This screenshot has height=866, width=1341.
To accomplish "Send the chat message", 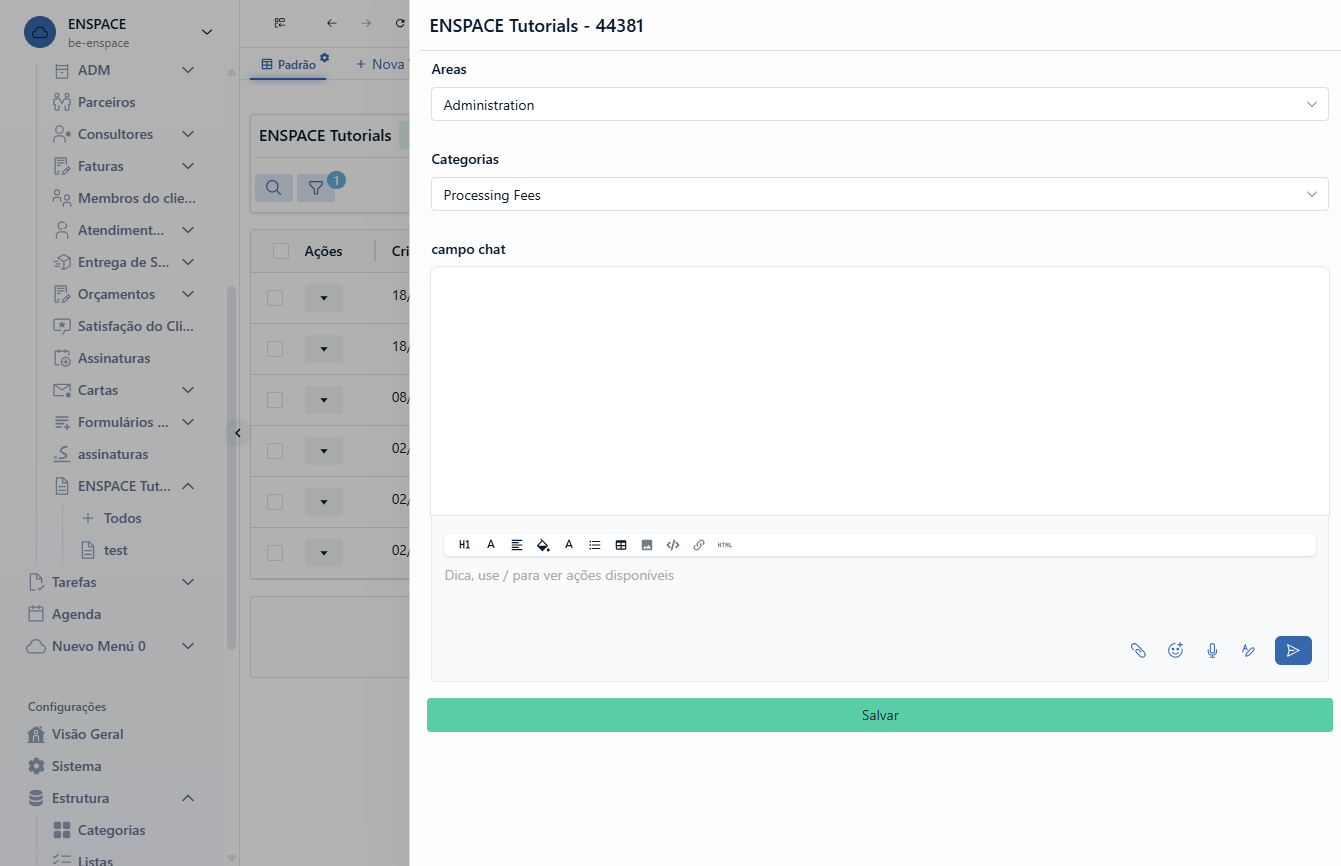I will click(1293, 650).
